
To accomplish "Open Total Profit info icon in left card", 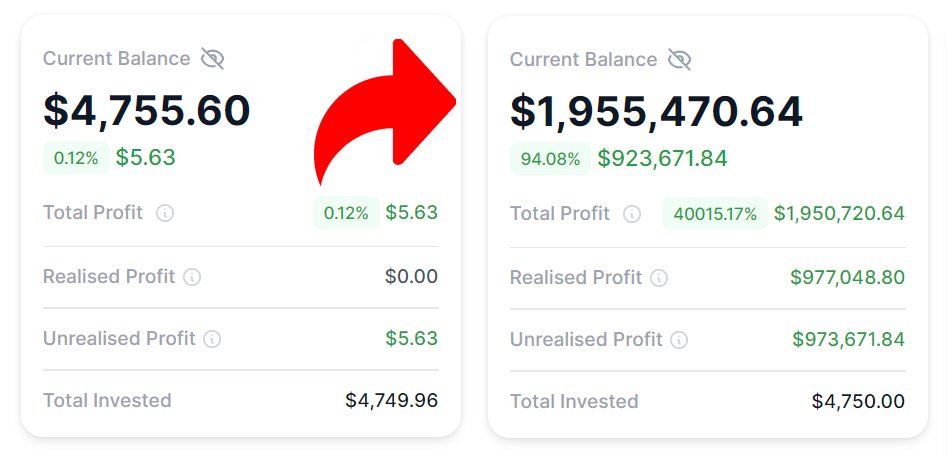I will click(x=165, y=213).
